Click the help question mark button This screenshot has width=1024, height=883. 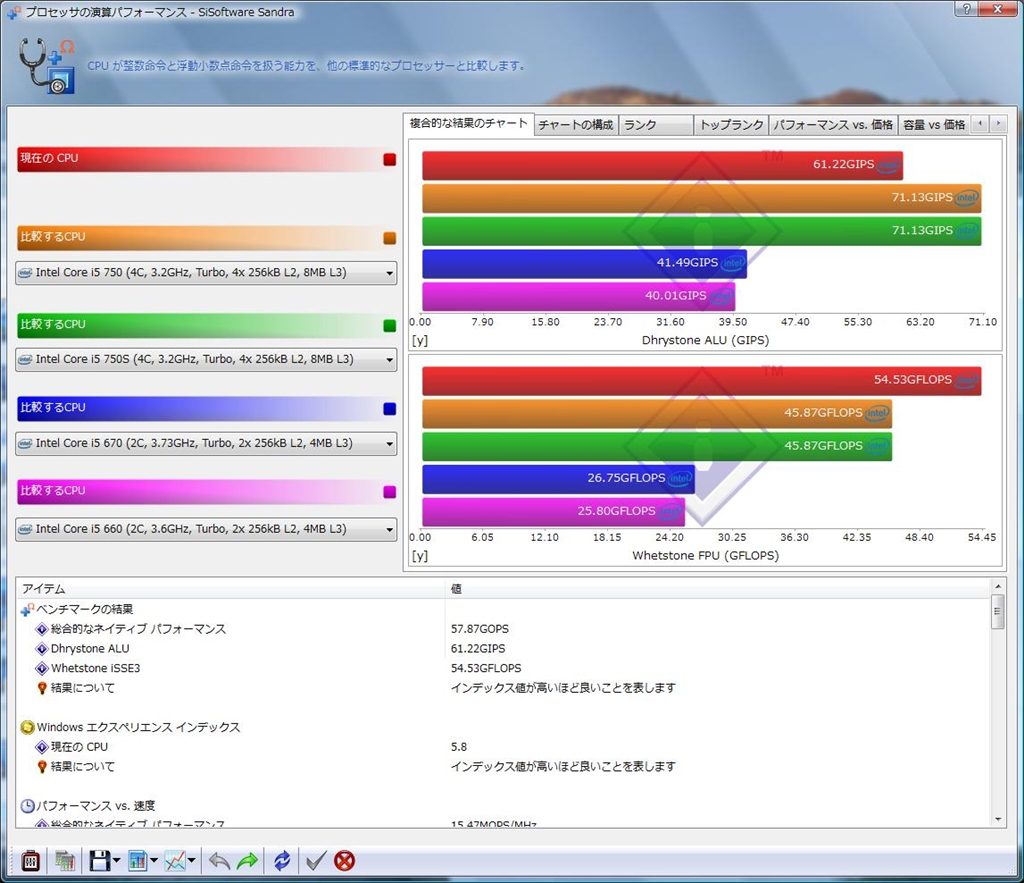(966, 8)
